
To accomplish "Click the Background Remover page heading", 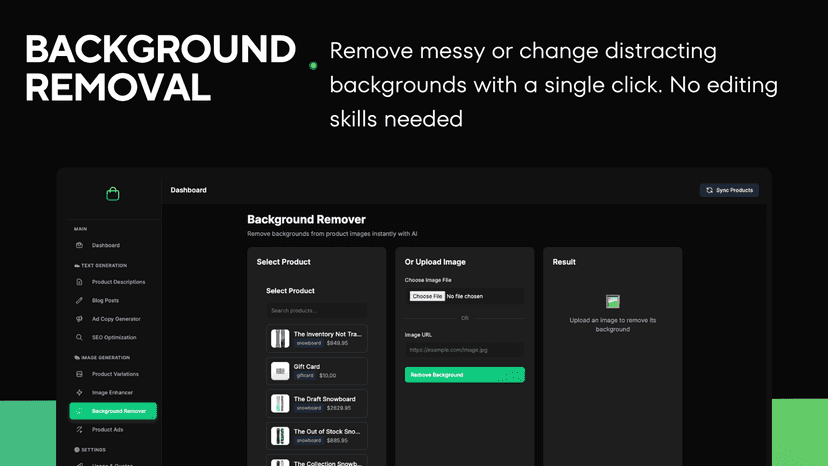I will click(306, 219).
